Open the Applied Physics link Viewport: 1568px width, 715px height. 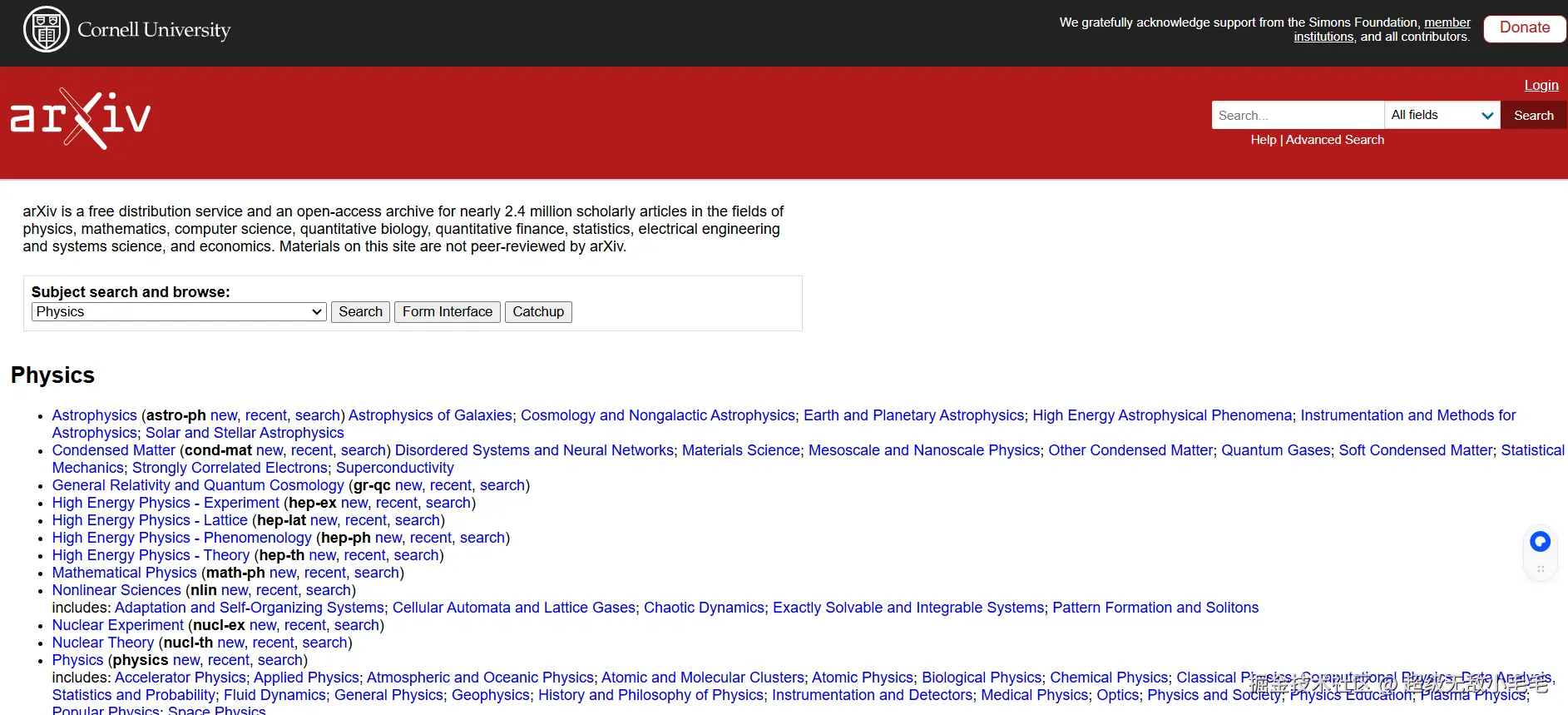[306, 678]
